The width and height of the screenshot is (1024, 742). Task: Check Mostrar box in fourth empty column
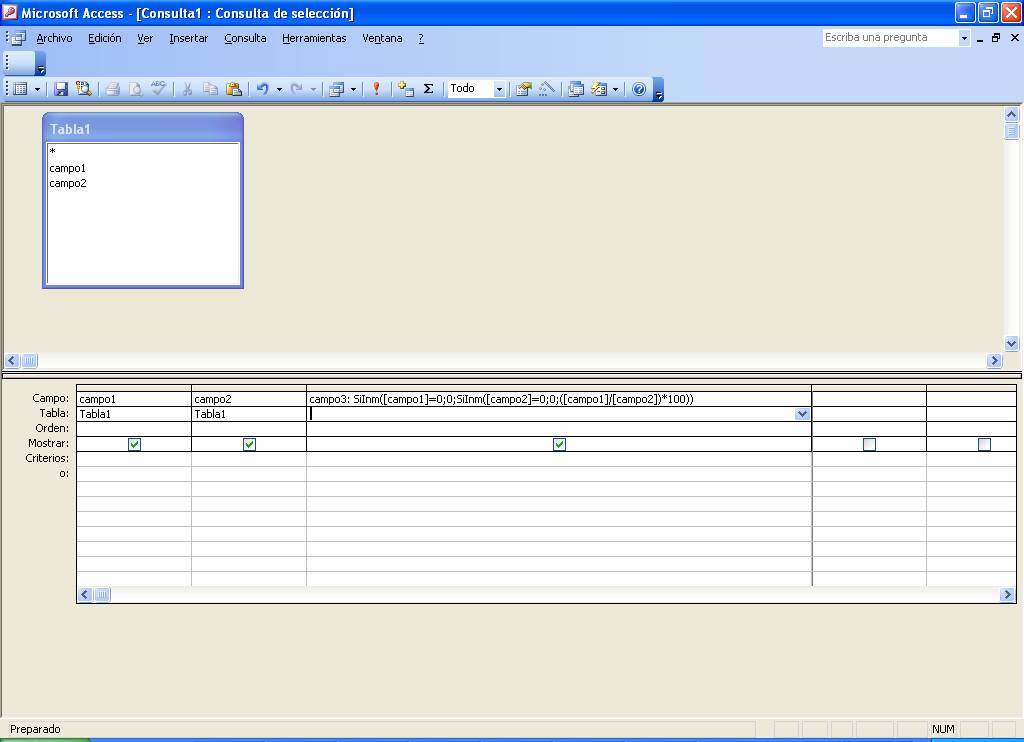[869, 444]
